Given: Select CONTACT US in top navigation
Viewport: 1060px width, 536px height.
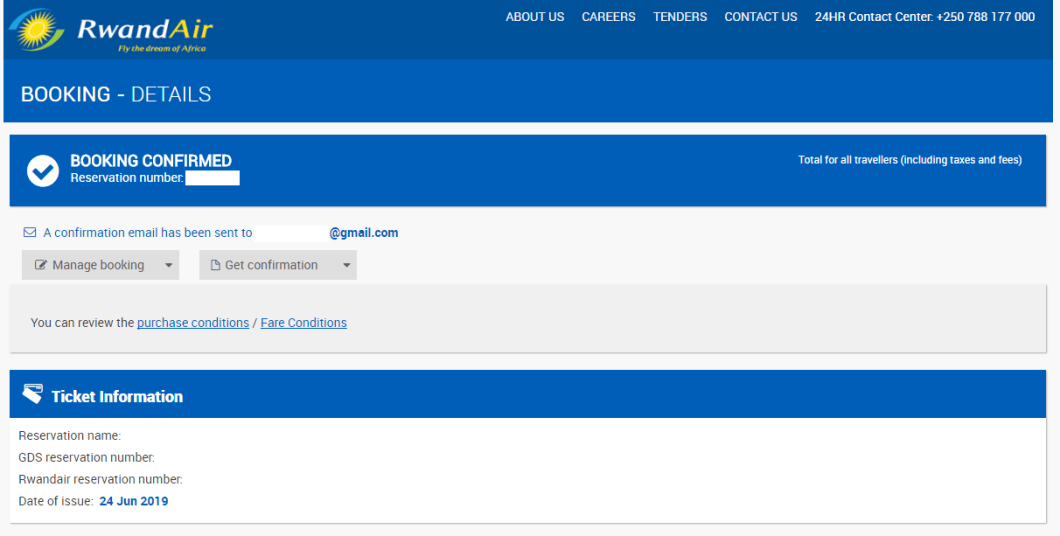Looking at the screenshot, I should pyautogui.click(x=760, y=17).
